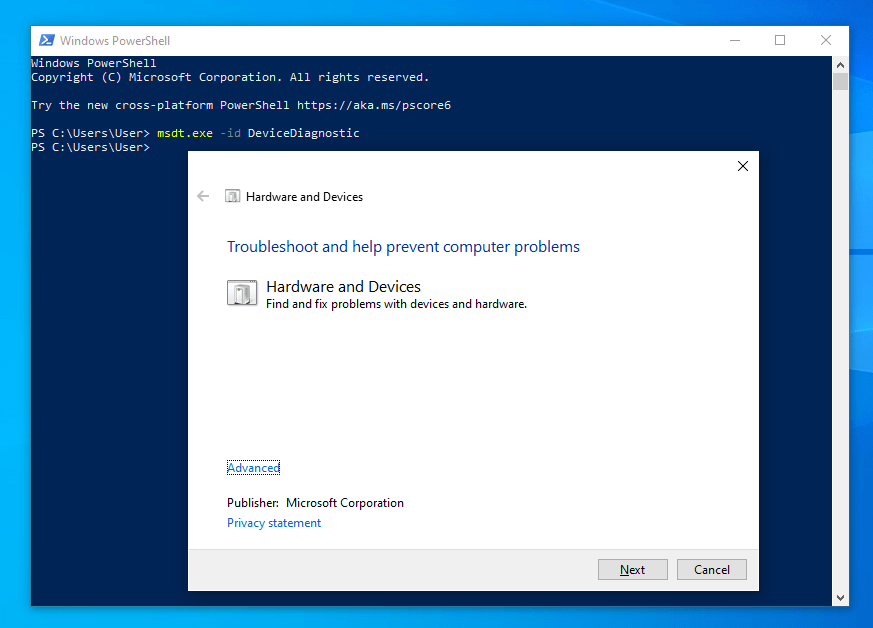Viewport: 873px width, 628px height.
Task: Select the Hardware and Devices title text
Action: tap(343, 287)
